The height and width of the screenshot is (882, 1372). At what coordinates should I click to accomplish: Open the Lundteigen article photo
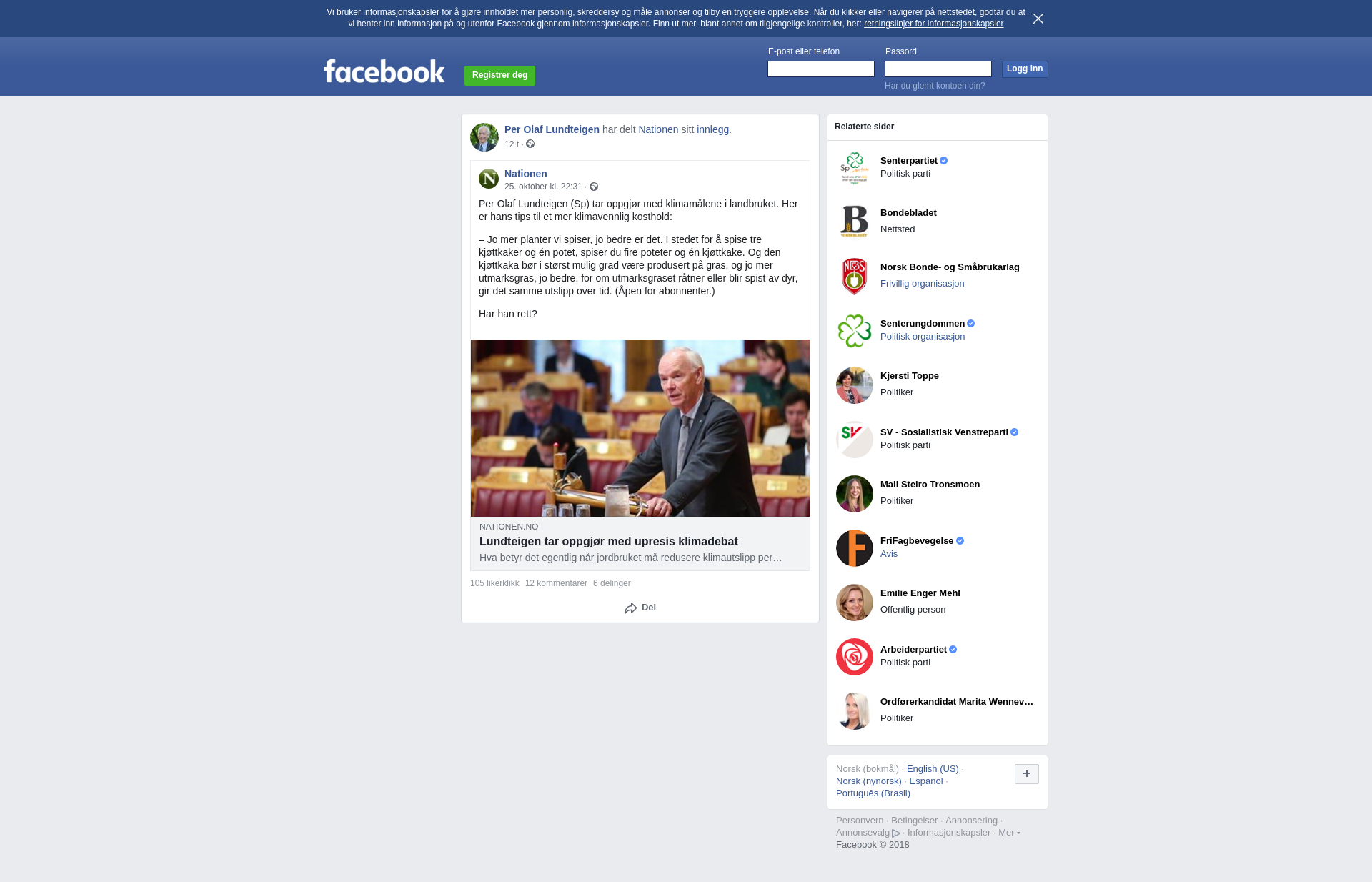click(640, 428)
